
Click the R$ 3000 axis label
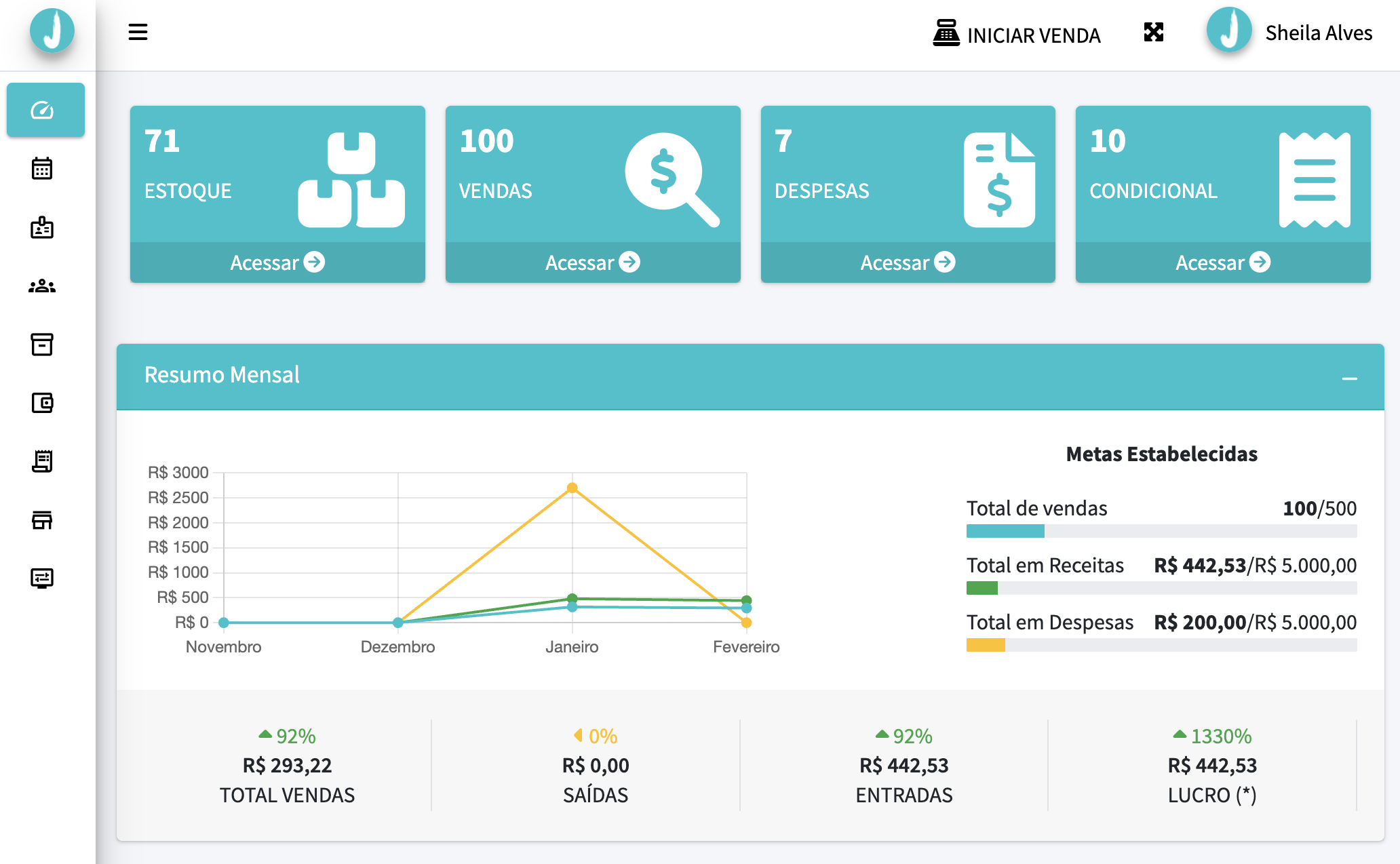[178, 473]
